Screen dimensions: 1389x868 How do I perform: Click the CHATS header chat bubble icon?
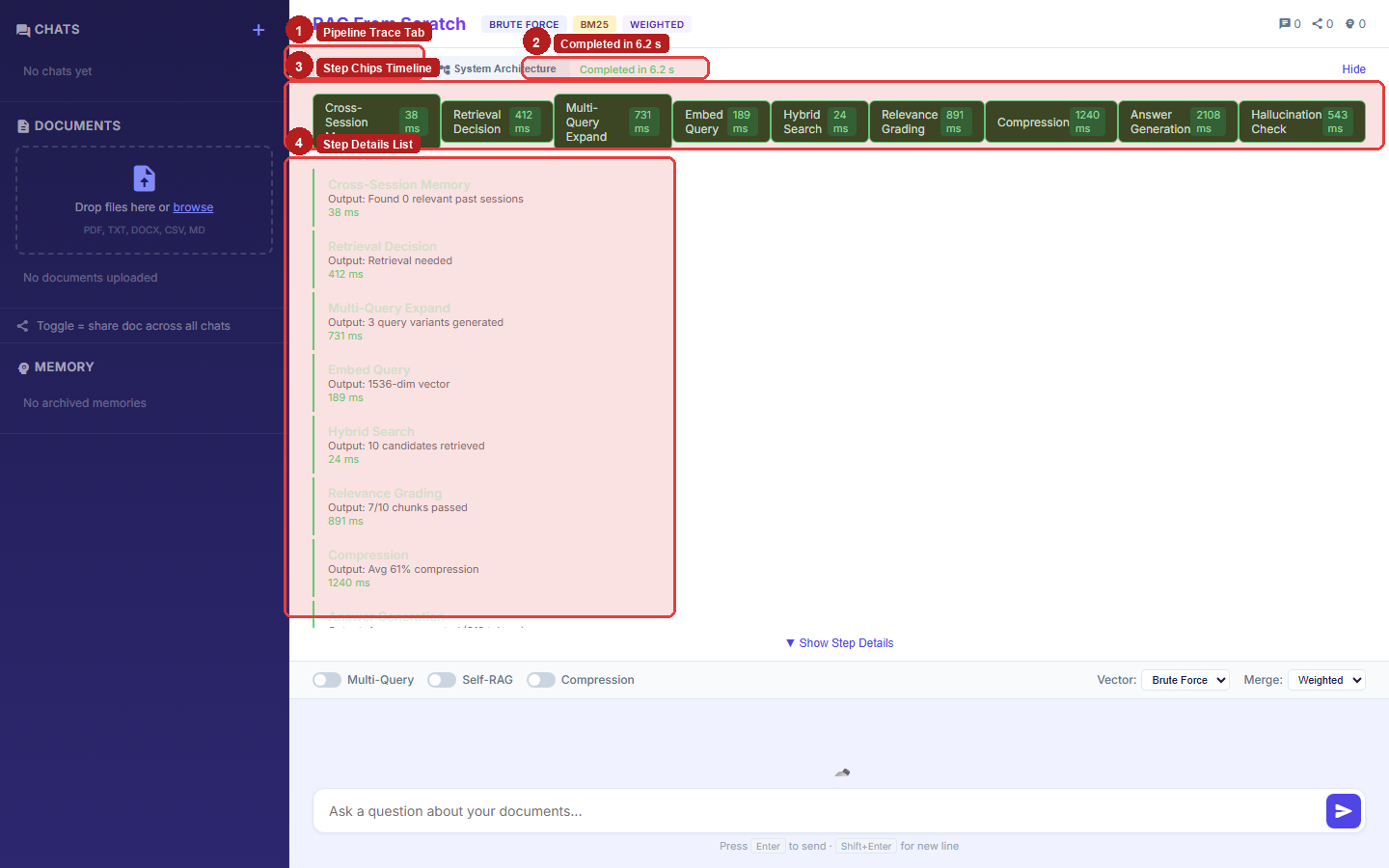pos(23,30)
